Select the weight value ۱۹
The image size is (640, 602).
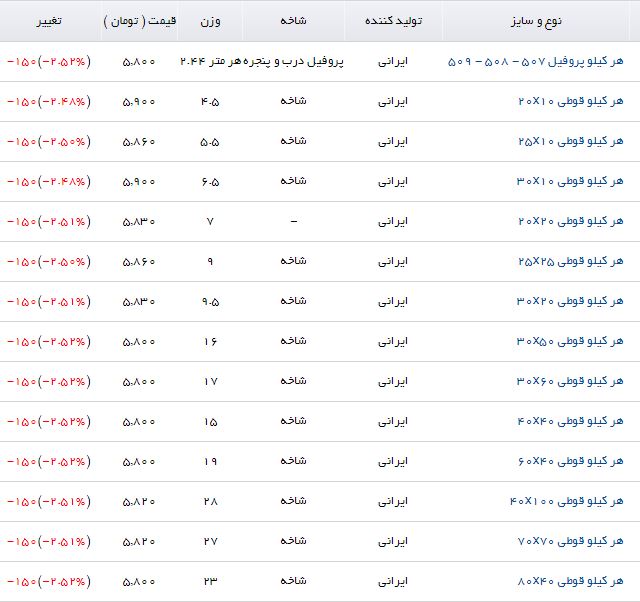click(210, 462)
